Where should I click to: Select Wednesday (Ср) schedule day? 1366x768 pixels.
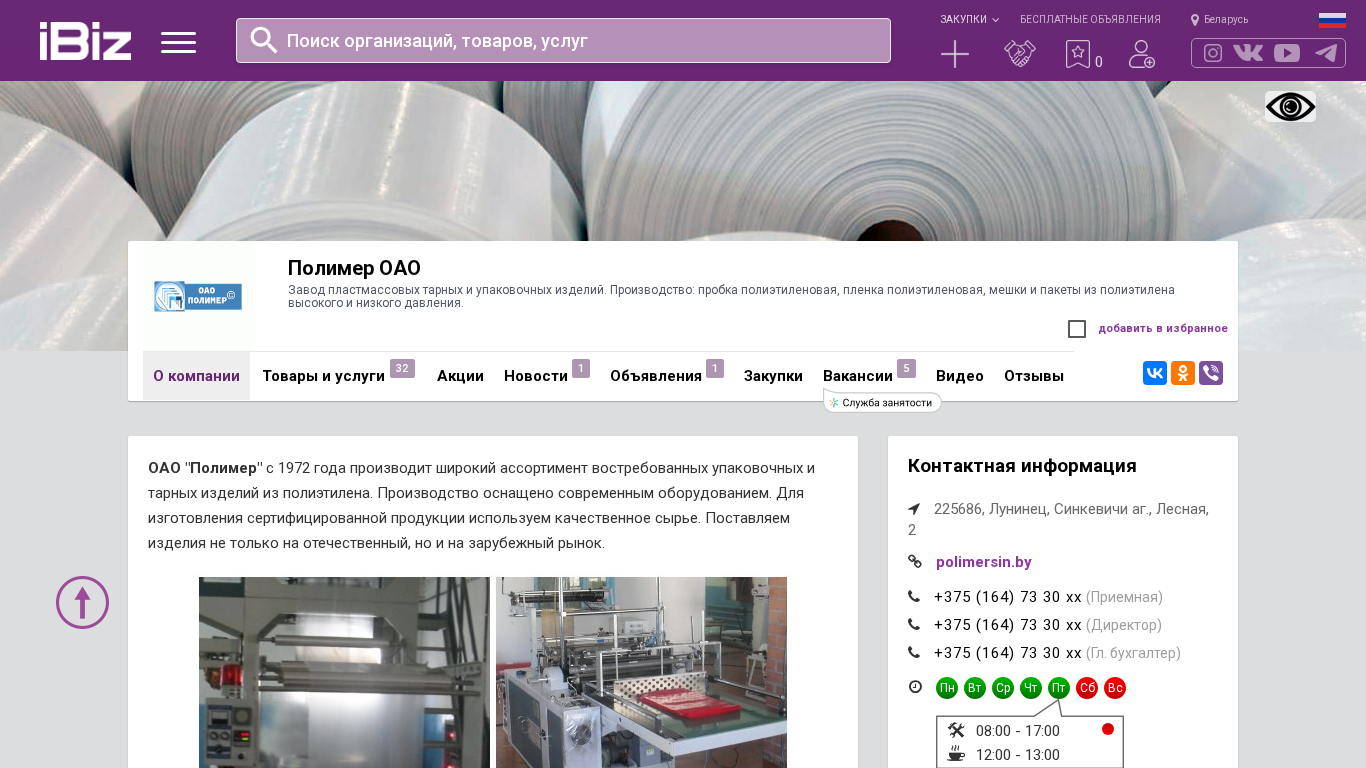tap(1003, 688)
